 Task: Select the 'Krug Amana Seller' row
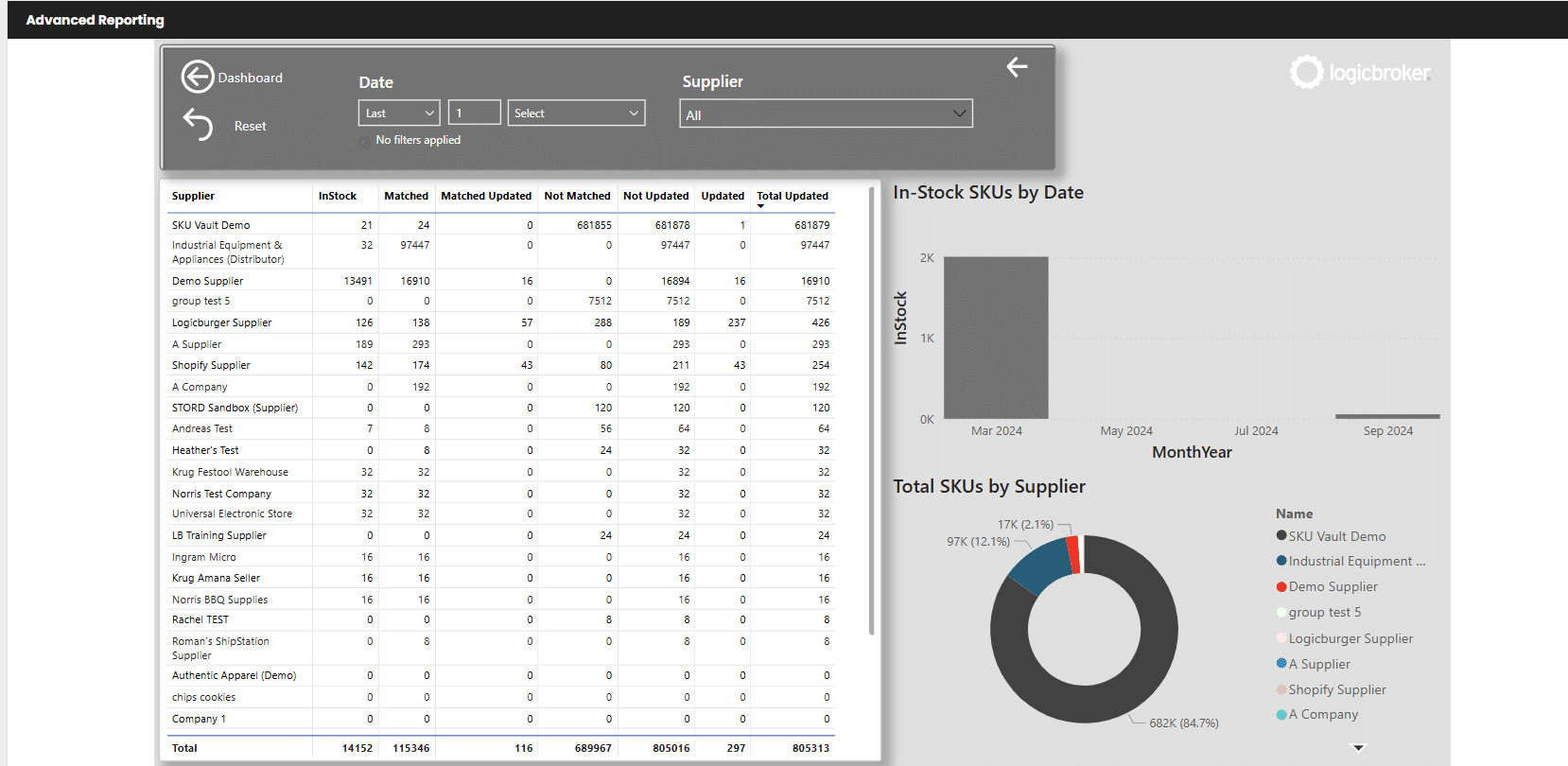click(x=501, y=578)
